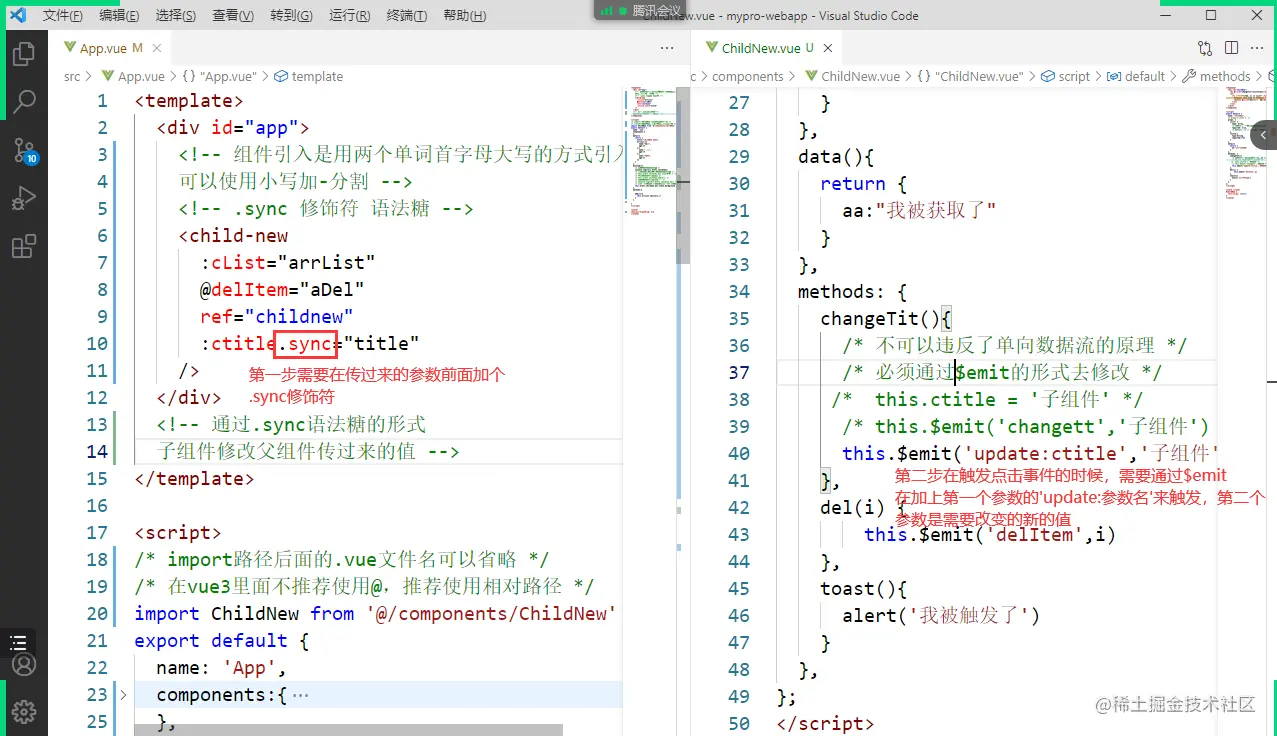Close the App.vue tab
The height and width of the screenshot is (736, 1277).
(x=158, y=48)
